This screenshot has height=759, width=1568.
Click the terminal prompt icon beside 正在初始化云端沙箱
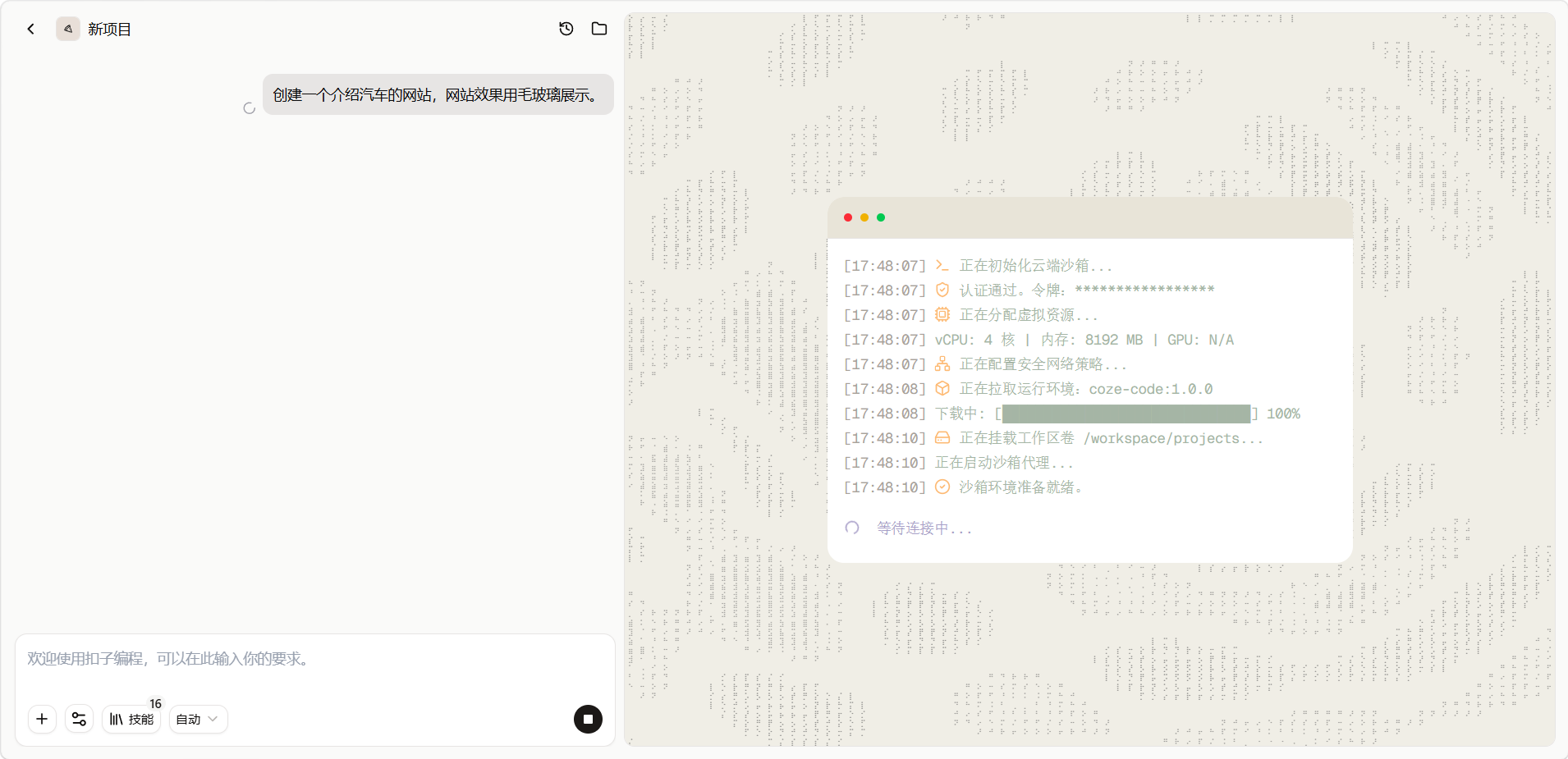point(942,265)
